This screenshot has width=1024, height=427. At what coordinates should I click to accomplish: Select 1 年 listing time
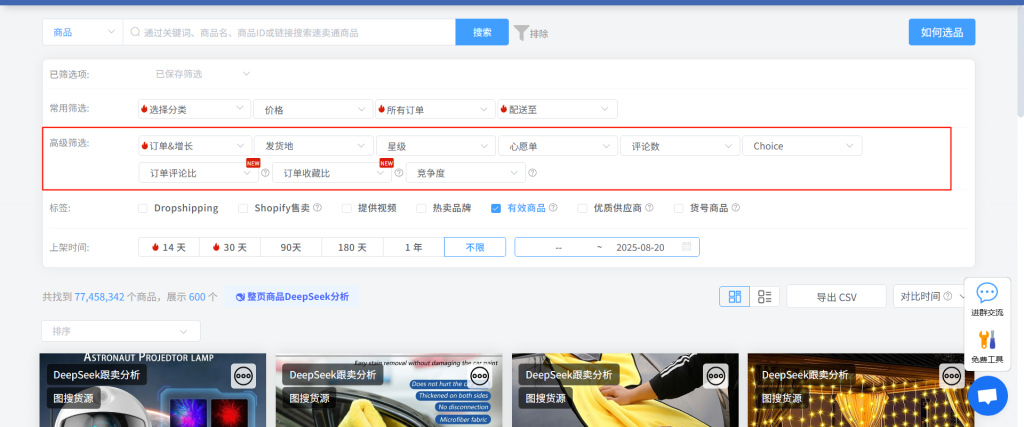pyautogui.click(x=413, y=247)
